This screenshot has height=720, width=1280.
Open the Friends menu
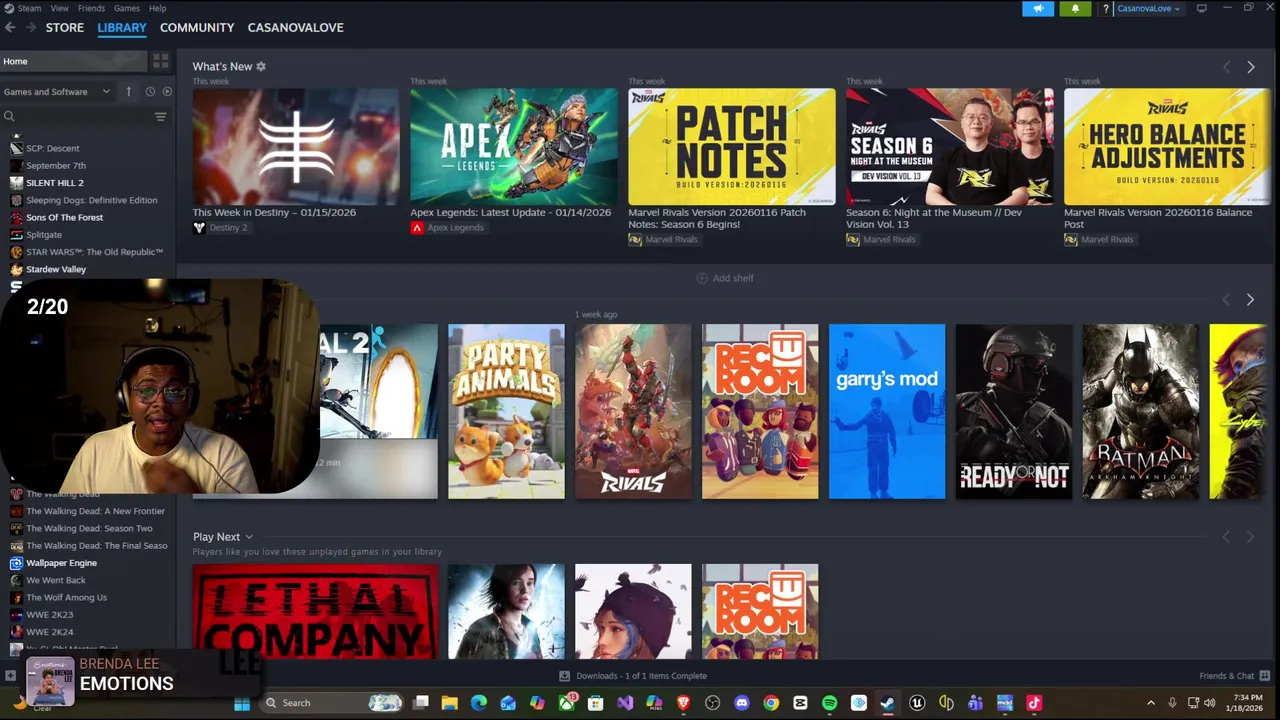(91, 8)
